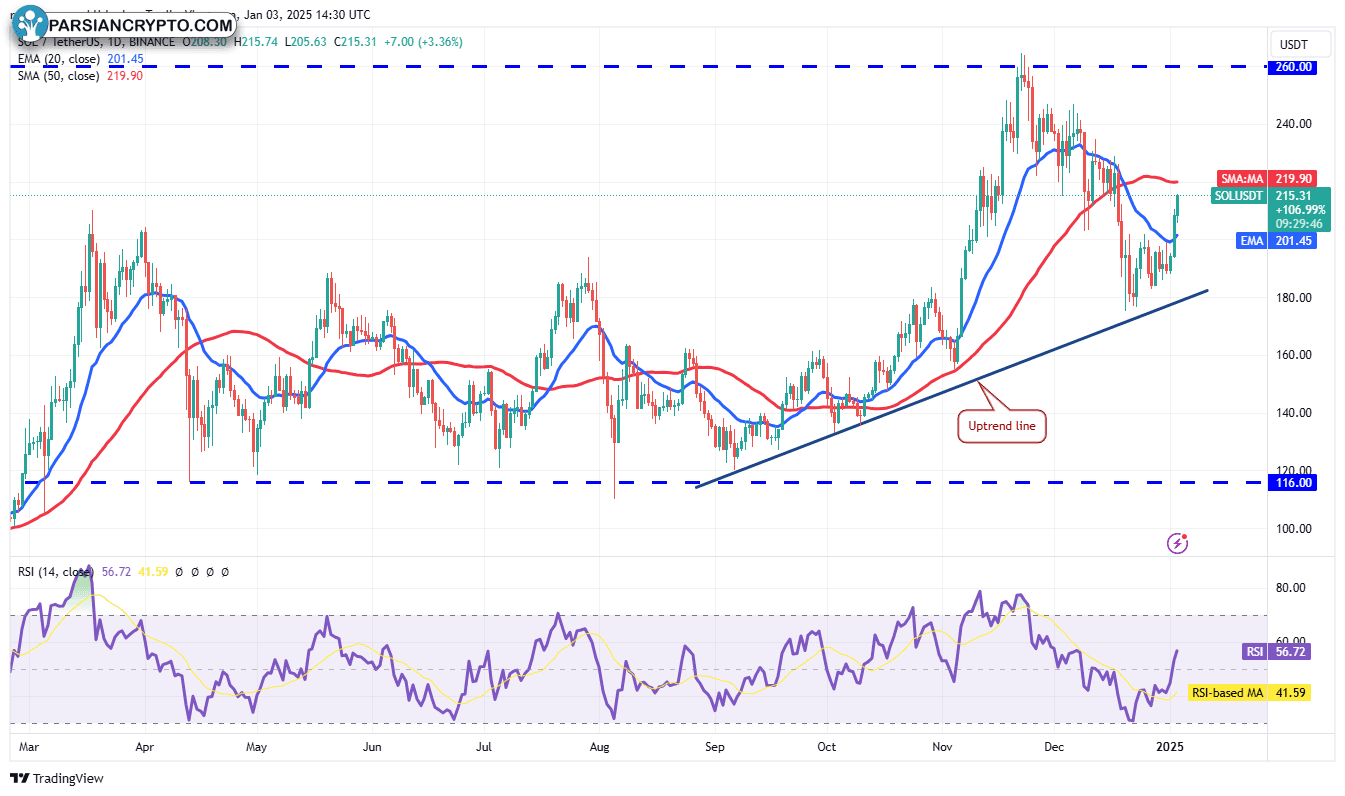Viewport: 1345px width, 796px height.
Task: Click the Jun label on time axis
Action: pyautogui.click(x=372, y=746)
